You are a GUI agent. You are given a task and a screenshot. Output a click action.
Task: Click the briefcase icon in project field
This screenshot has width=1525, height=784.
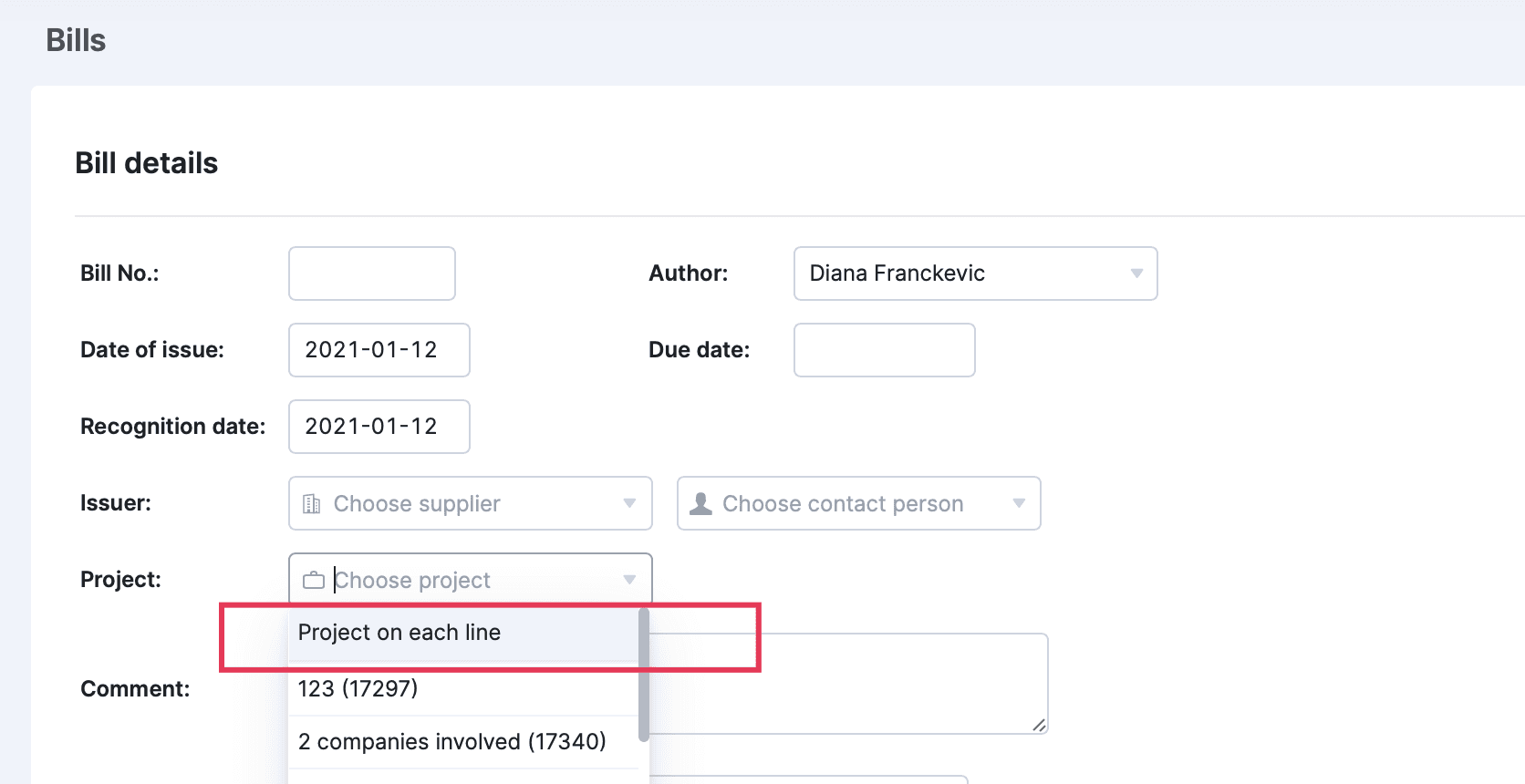click(x=314, y=581)
